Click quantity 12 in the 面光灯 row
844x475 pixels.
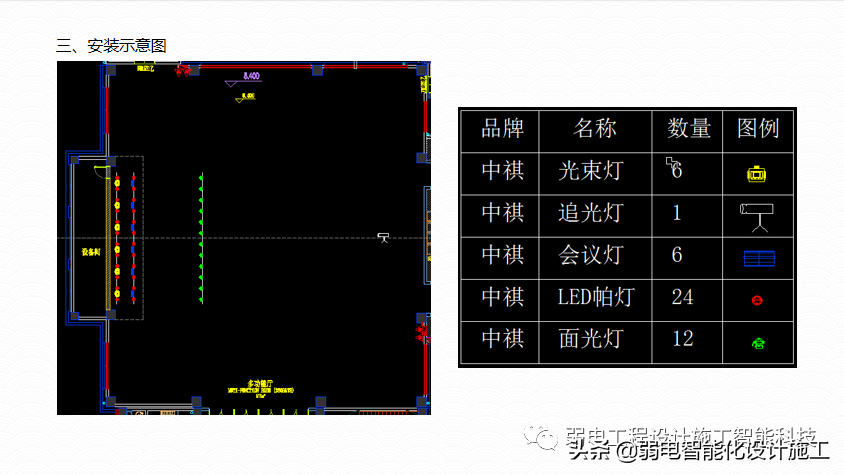tap(683, 339)
